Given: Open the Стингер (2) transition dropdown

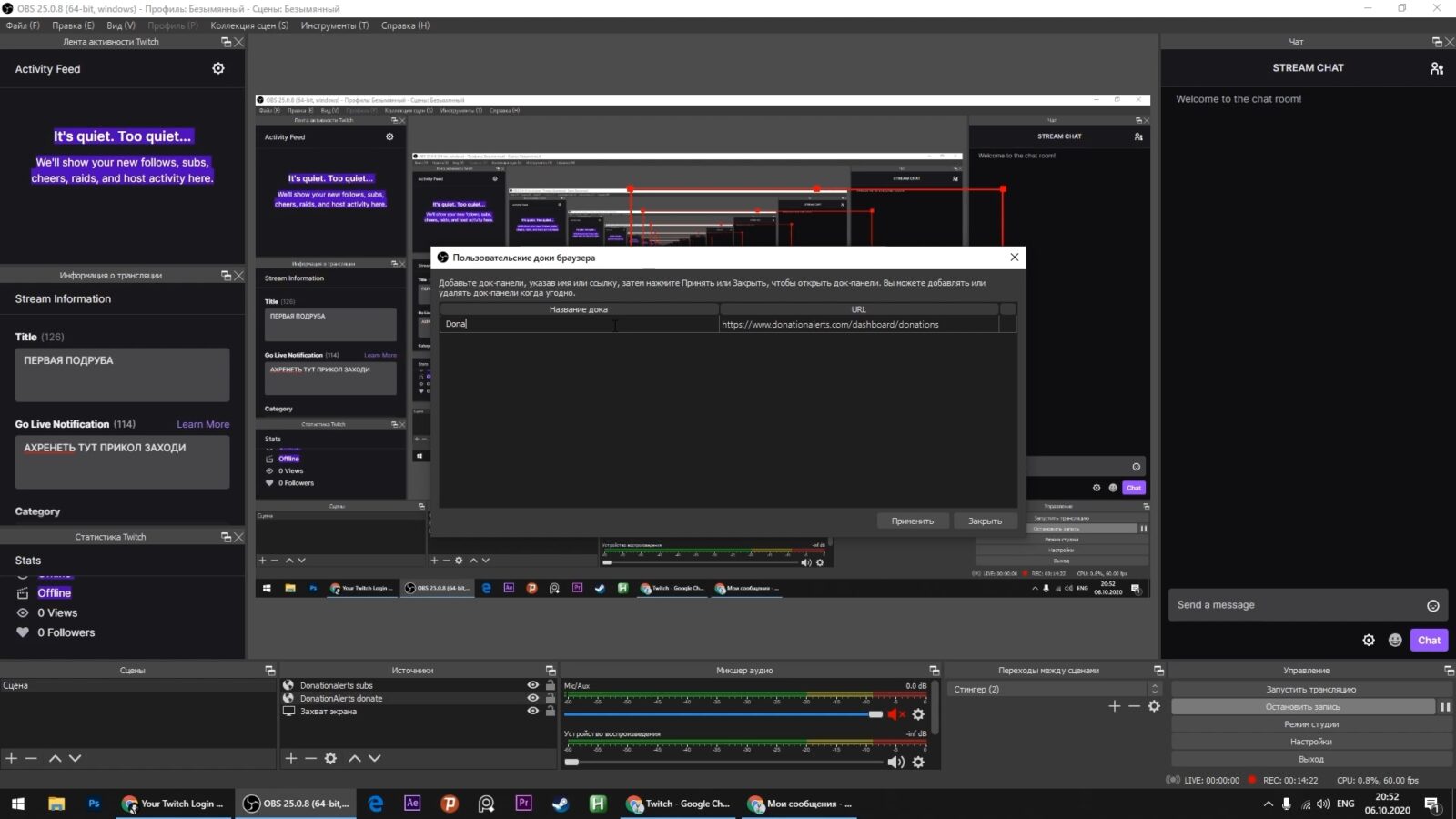Looking at the screenshot, I should tap(1055, 689).
